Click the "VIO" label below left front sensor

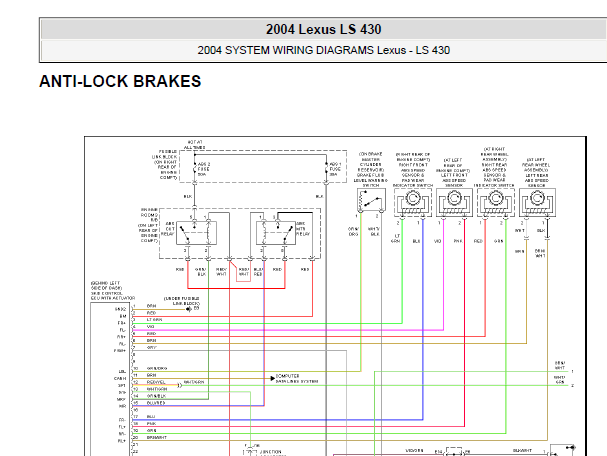437,241
